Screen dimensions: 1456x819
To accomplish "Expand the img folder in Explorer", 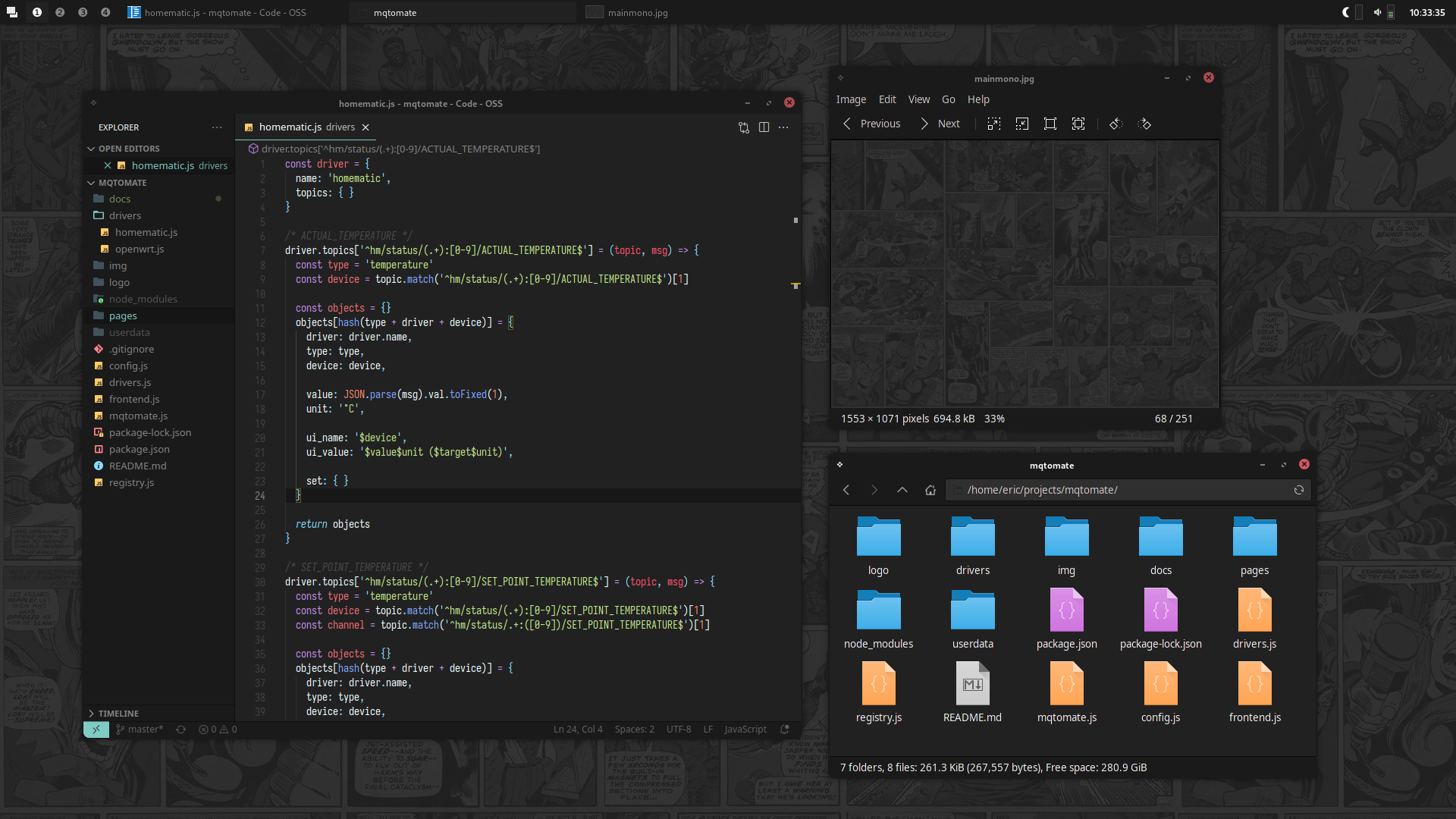I will tap(158, 265).
